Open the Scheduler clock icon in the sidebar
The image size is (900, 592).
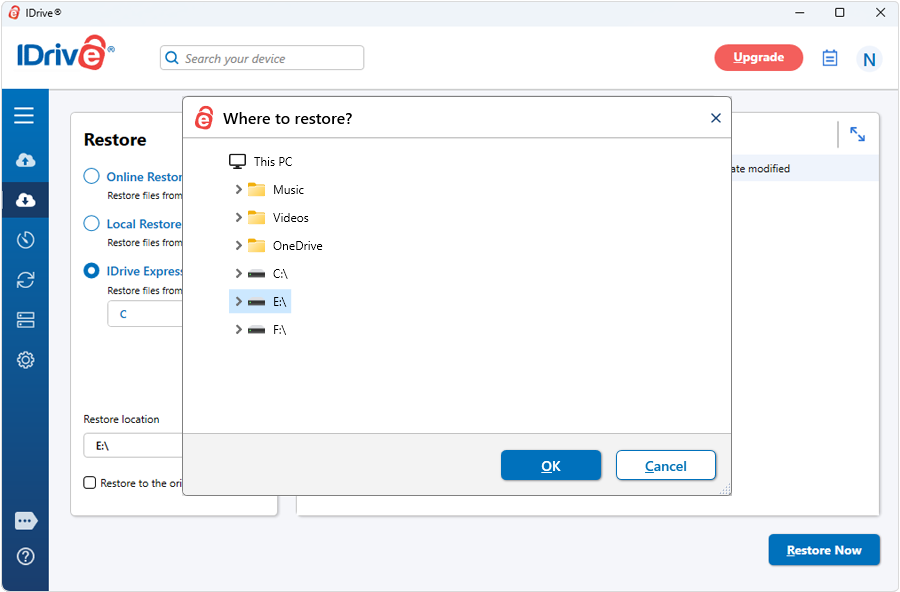coord(25,239)
